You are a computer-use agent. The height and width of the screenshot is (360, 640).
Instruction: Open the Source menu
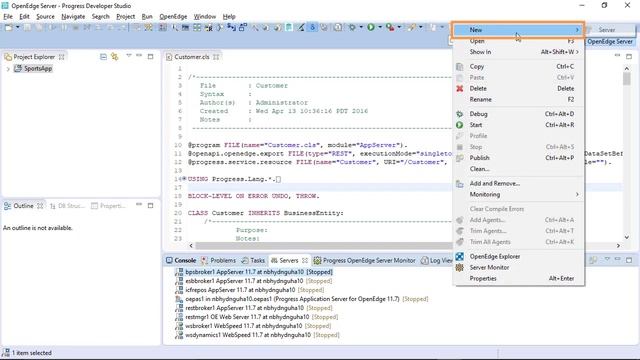(x=45, y=17)
